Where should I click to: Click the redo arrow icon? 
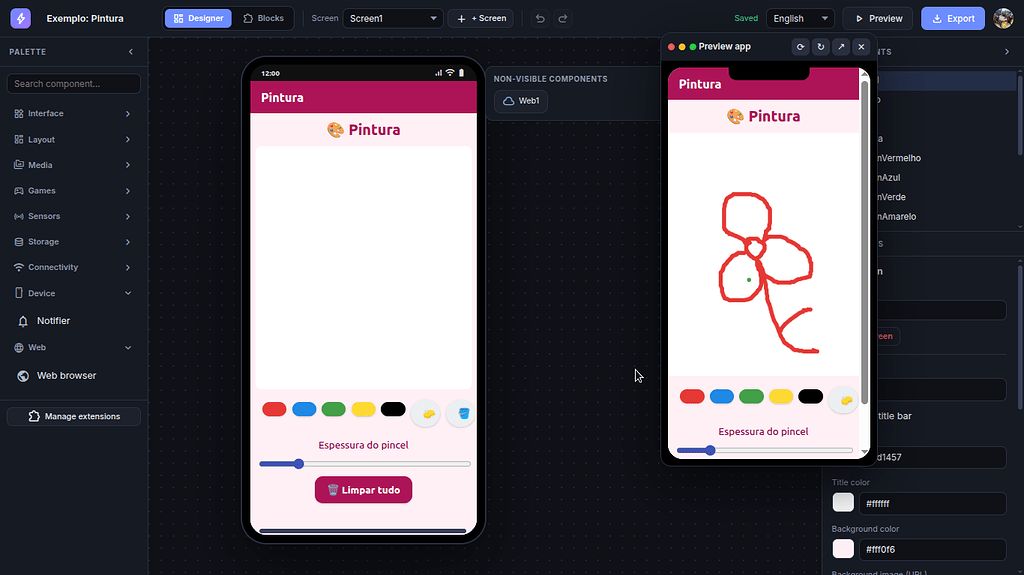pos(562,18)
